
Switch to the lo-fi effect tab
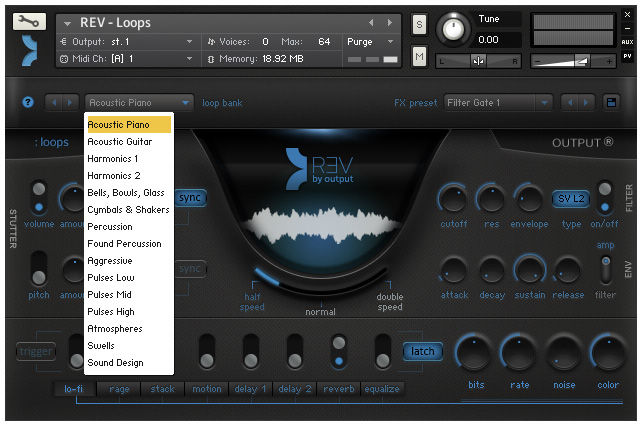point(74,389)
